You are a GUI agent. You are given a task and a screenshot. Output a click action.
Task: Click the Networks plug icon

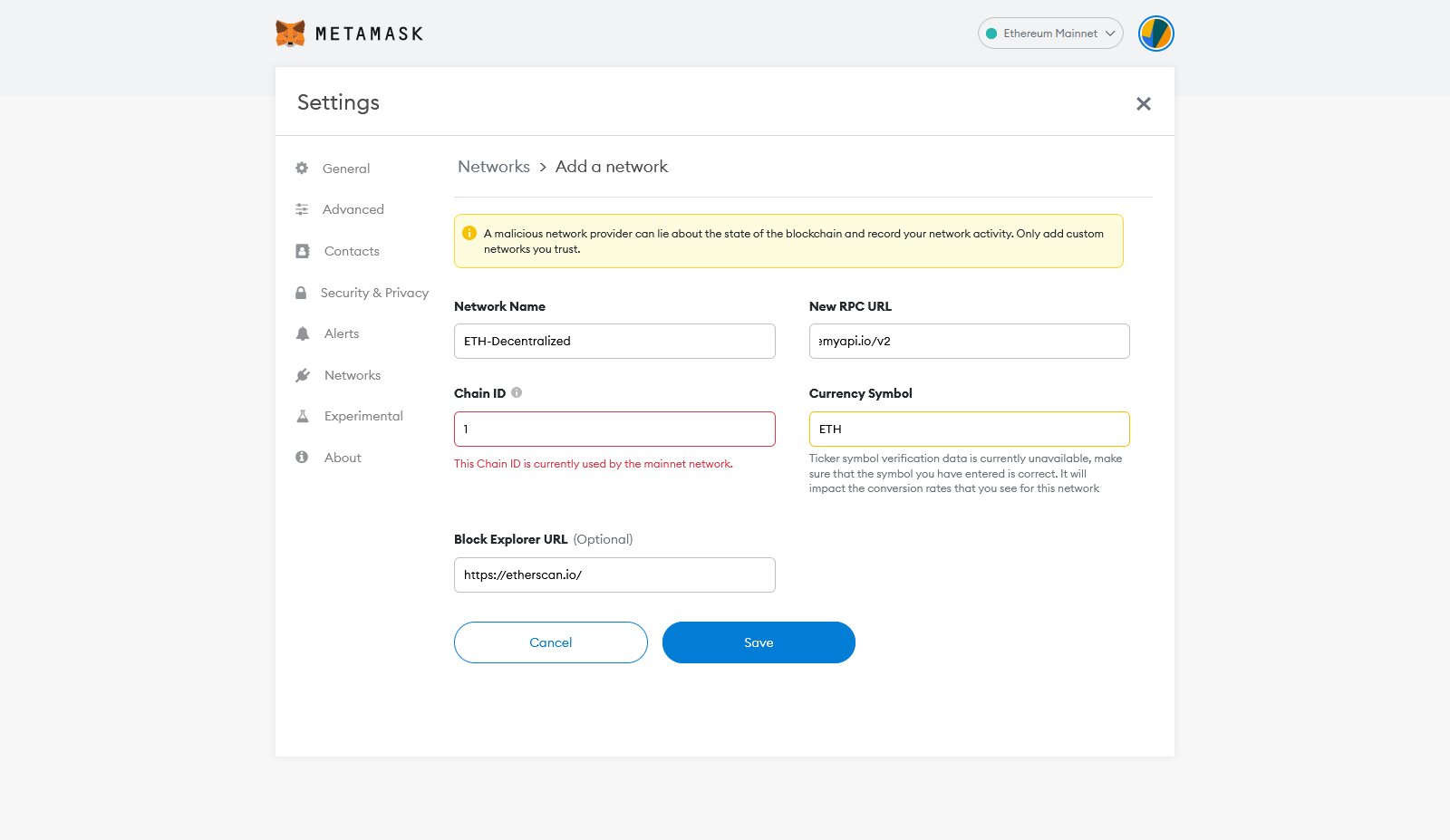[x=303, y=375]
